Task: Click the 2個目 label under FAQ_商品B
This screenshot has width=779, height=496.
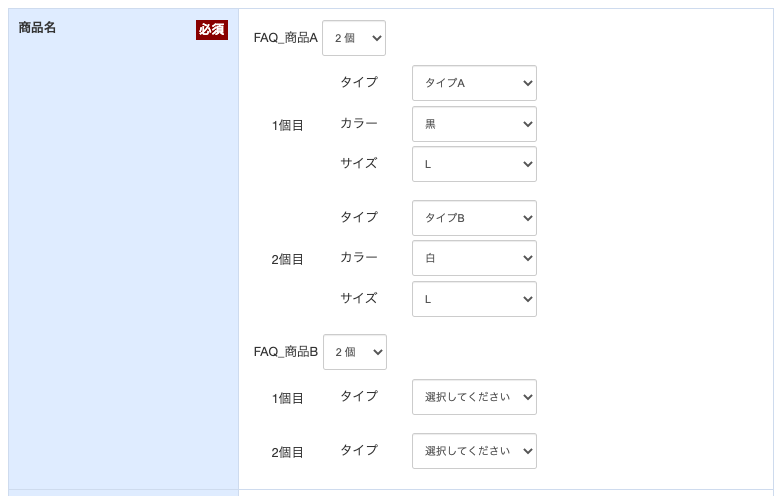Action: [287, 452]
